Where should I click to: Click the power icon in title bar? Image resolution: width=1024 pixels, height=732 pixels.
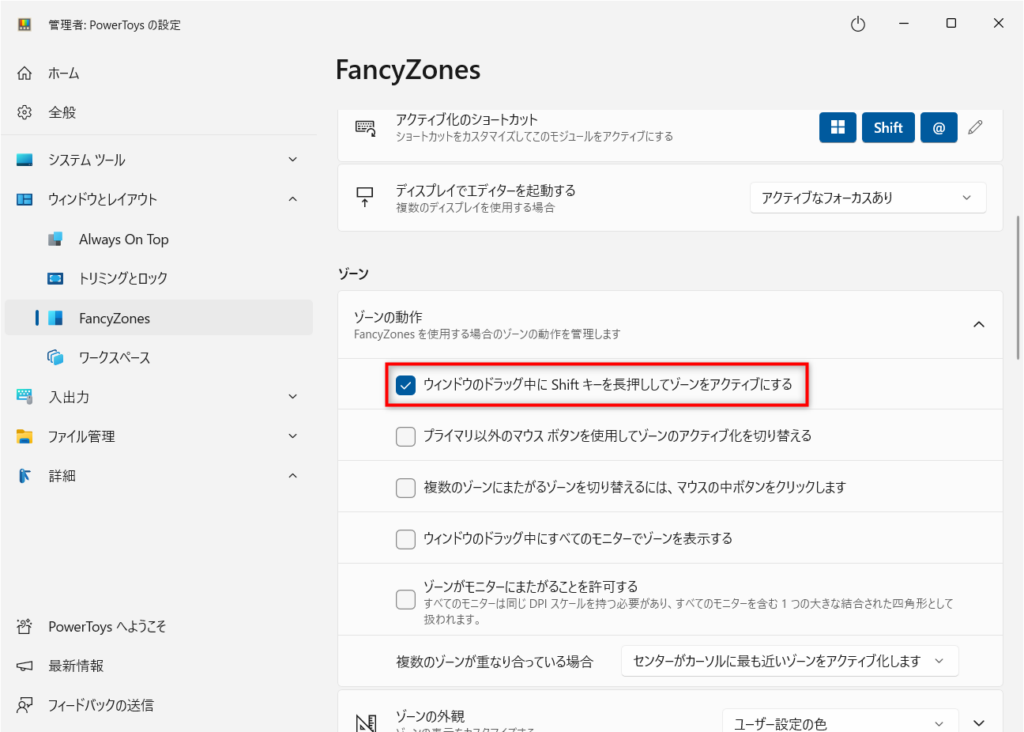pos(857,24)
